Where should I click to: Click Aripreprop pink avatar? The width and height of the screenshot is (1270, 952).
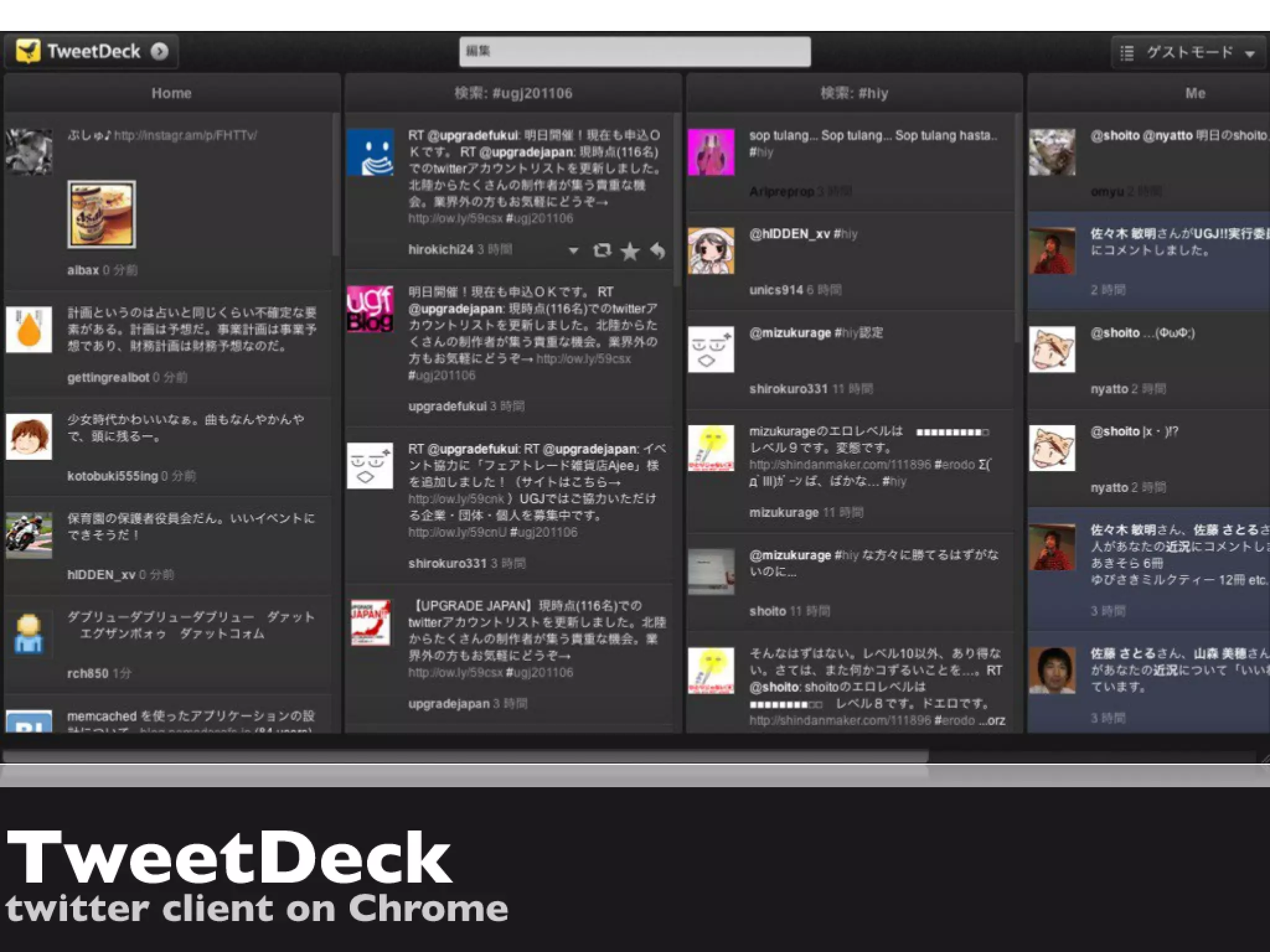[711, 152]
